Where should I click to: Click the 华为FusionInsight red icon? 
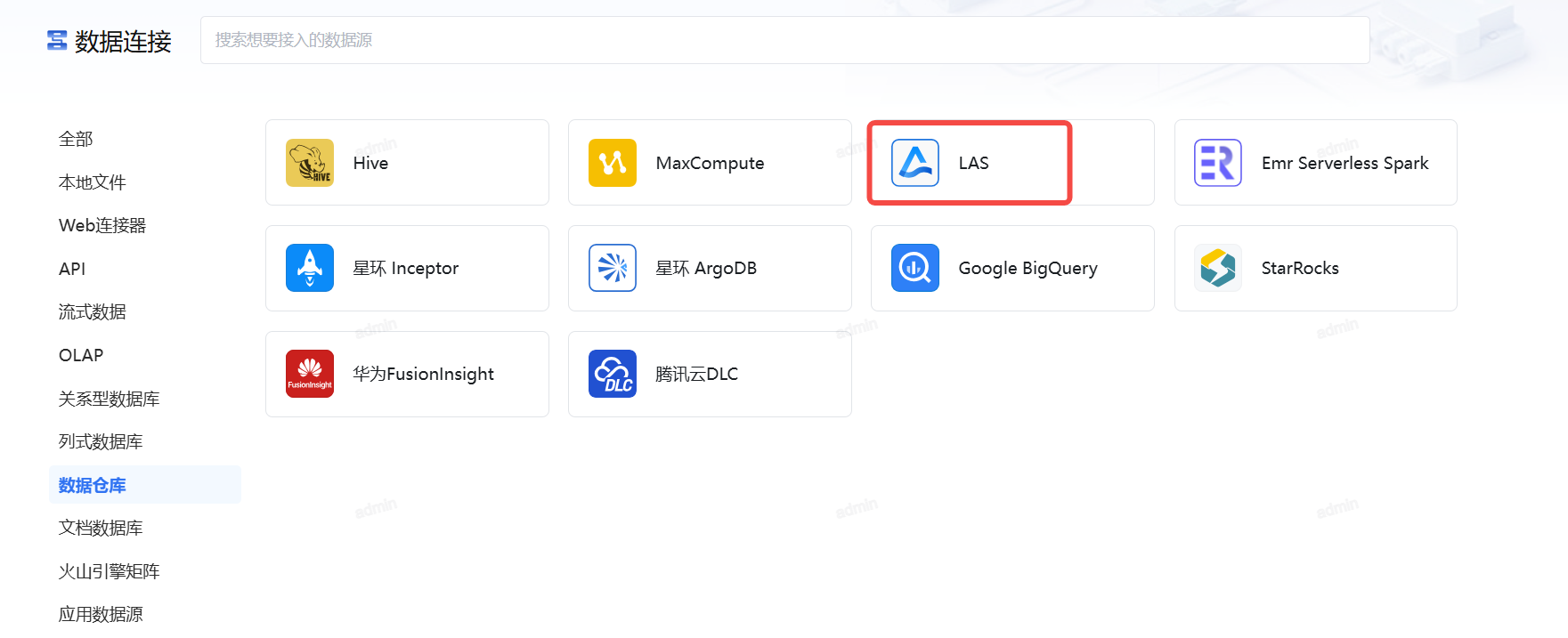(310, 374)
